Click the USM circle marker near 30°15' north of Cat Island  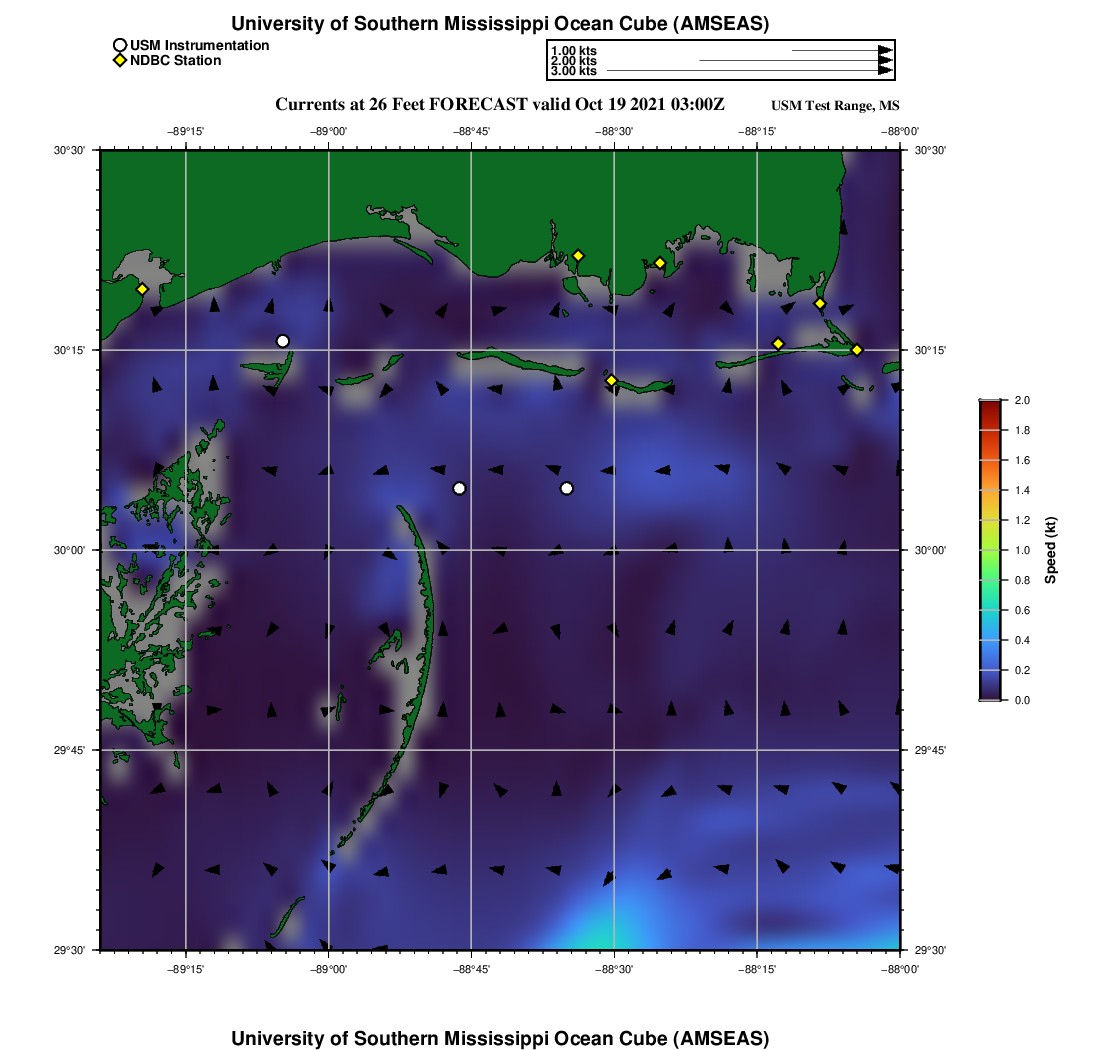(283, 341)
